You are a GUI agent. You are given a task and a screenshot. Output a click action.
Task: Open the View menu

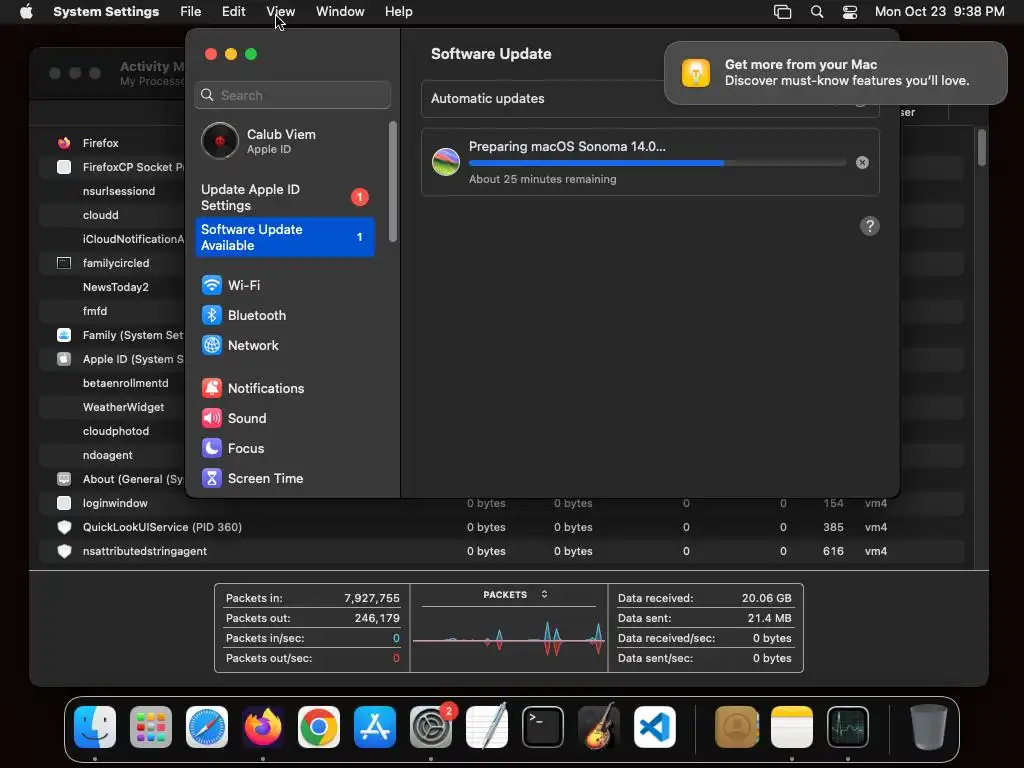point(281,12)
